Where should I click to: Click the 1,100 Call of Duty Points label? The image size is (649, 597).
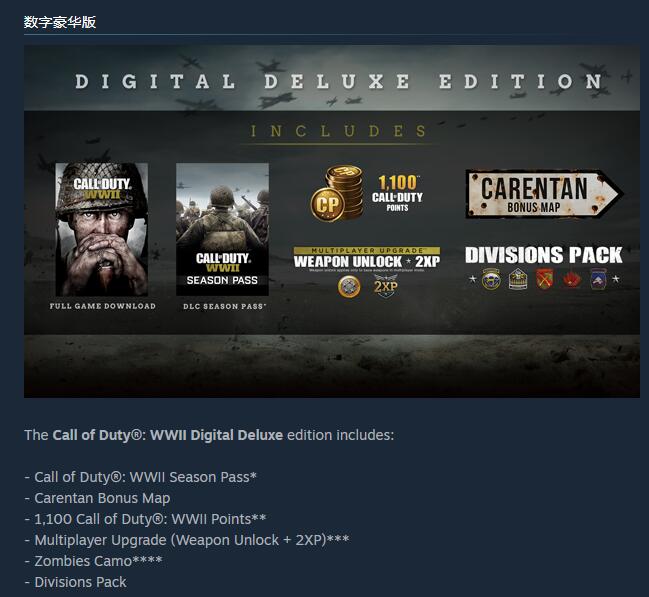coord(397,193)
